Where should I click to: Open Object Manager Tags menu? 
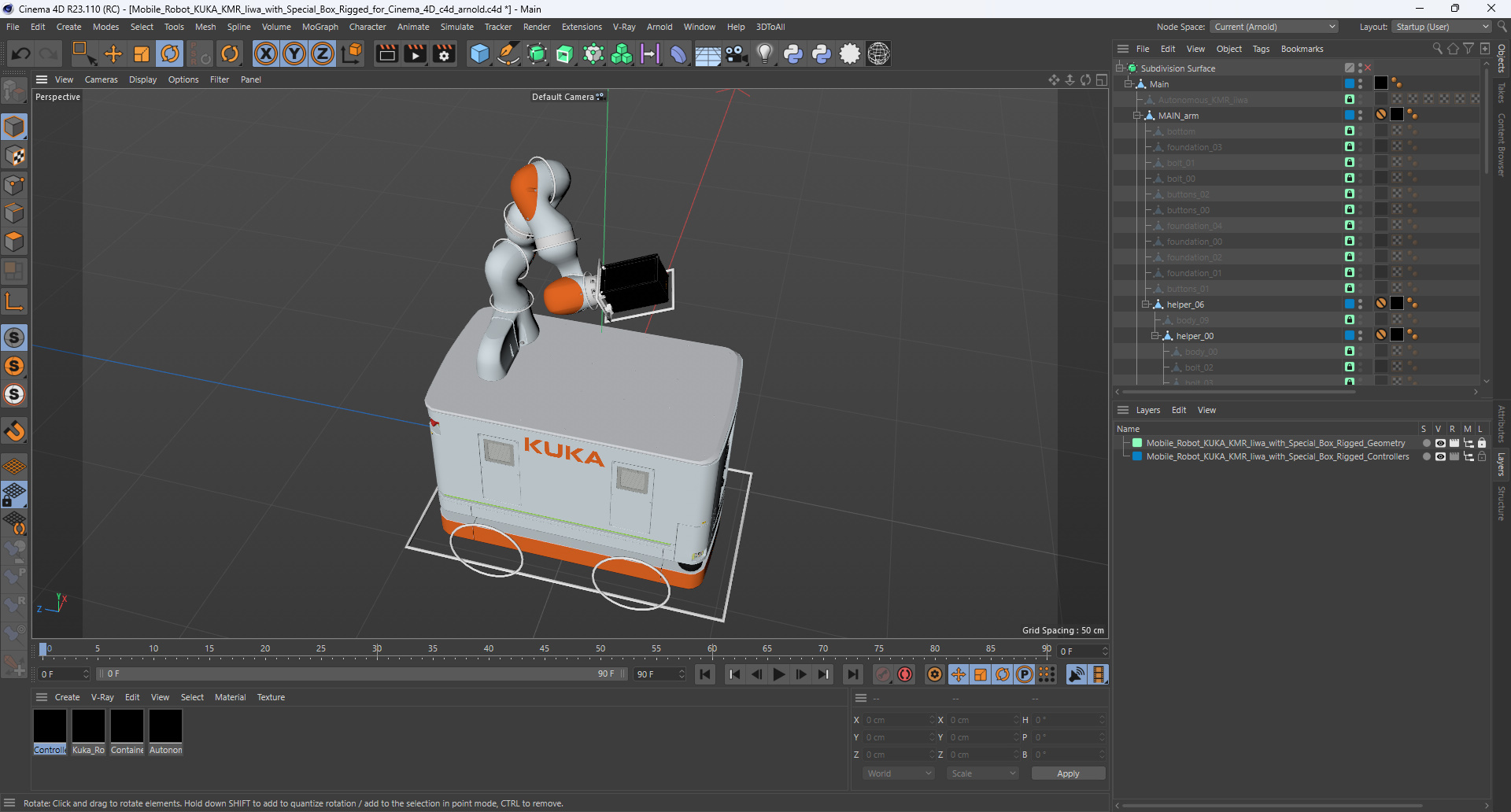(x=1261, y=49)
